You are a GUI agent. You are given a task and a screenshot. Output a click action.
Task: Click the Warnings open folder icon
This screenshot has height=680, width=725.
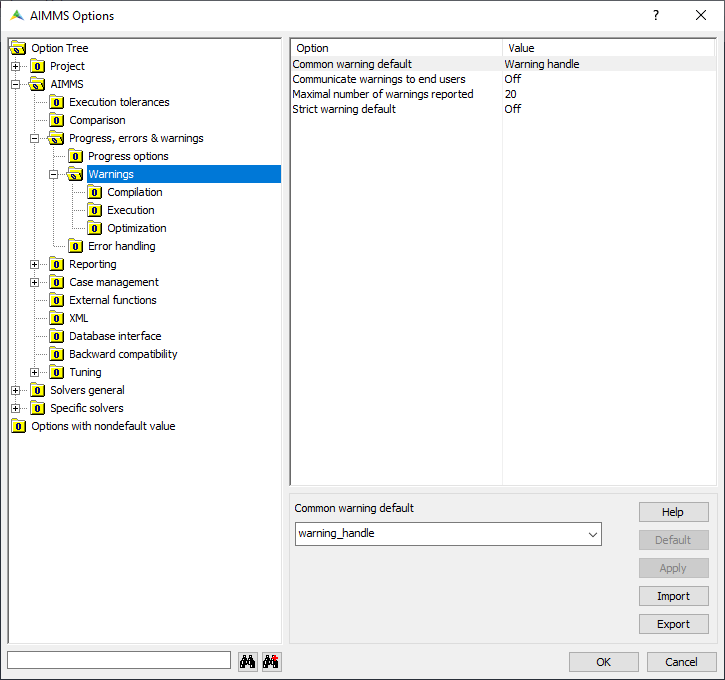[75, 174]
